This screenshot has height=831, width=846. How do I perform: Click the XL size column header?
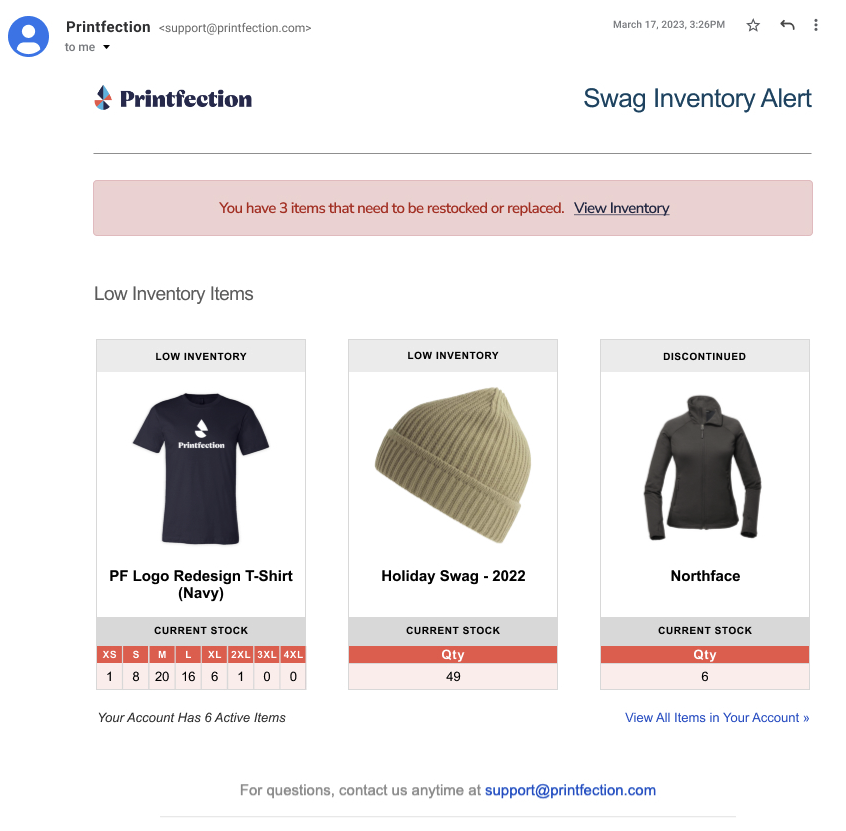coord(214,655)
